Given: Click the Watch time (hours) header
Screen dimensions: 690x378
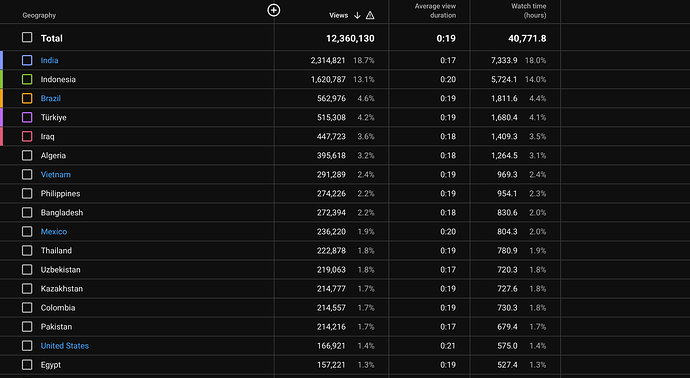Looking at the screenshot, I should pyautogui.click(x=529, y=11).
